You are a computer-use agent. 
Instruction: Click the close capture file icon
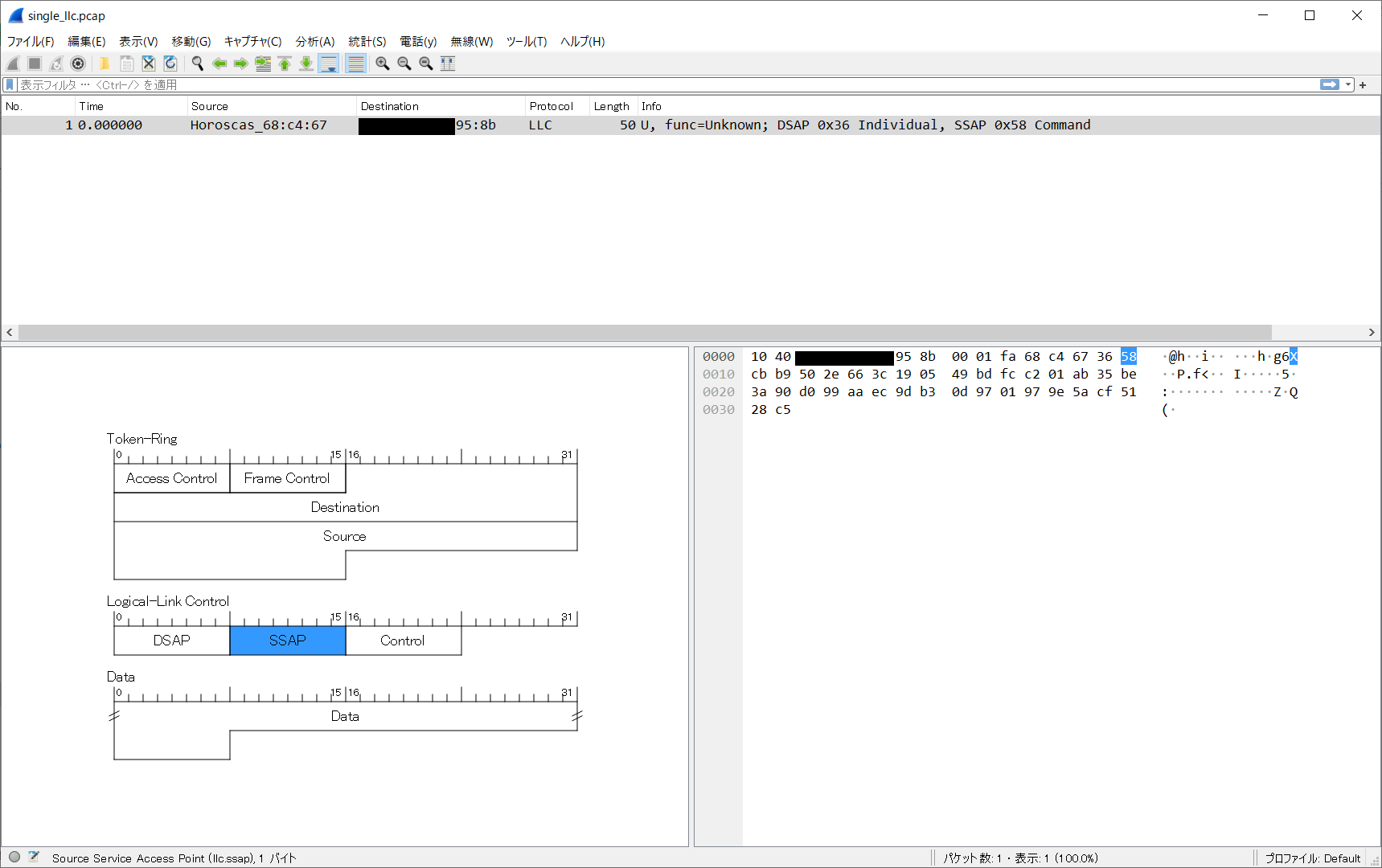pyautogui.click(x=149, y=63)
